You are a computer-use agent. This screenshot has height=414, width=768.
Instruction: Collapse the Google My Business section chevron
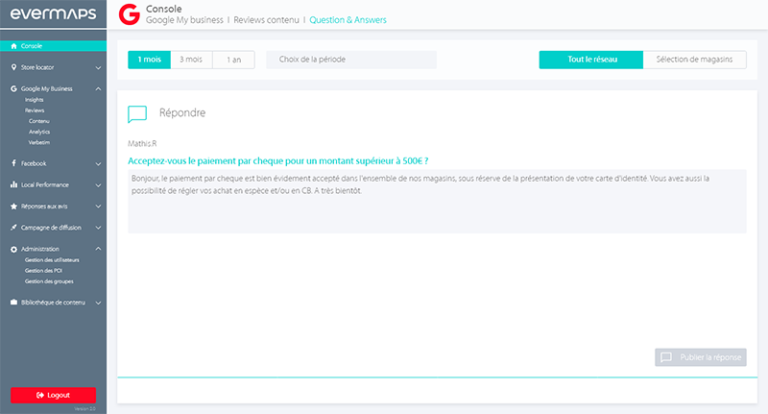(x=98, y=89)
